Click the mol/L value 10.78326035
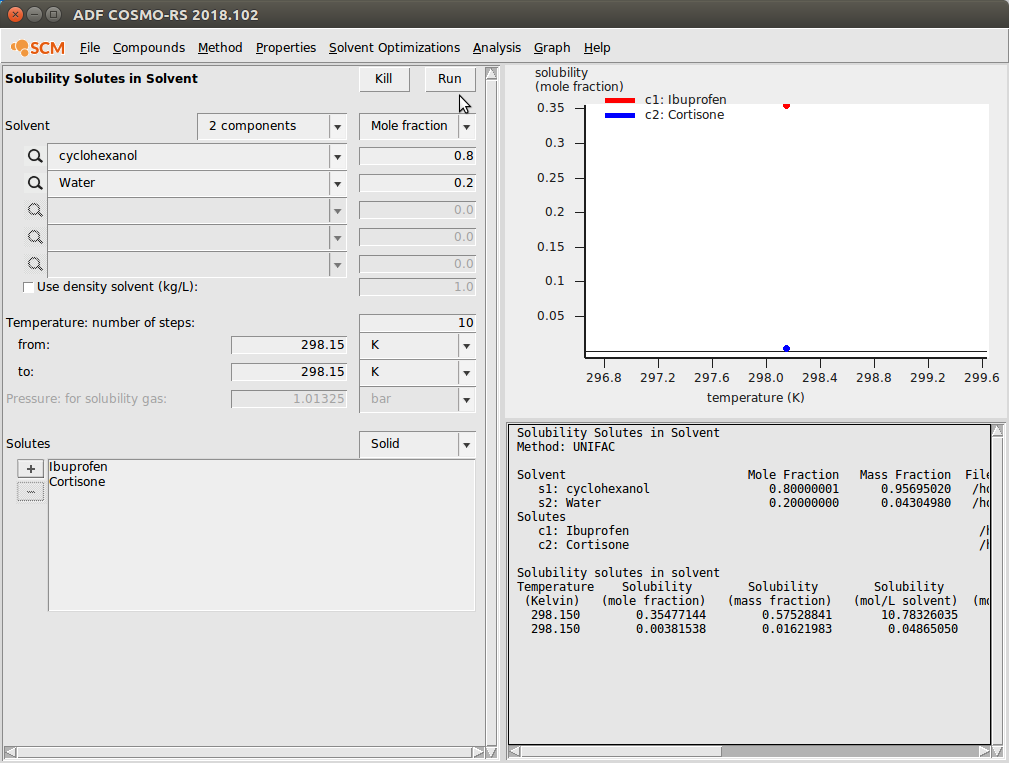 919,615
